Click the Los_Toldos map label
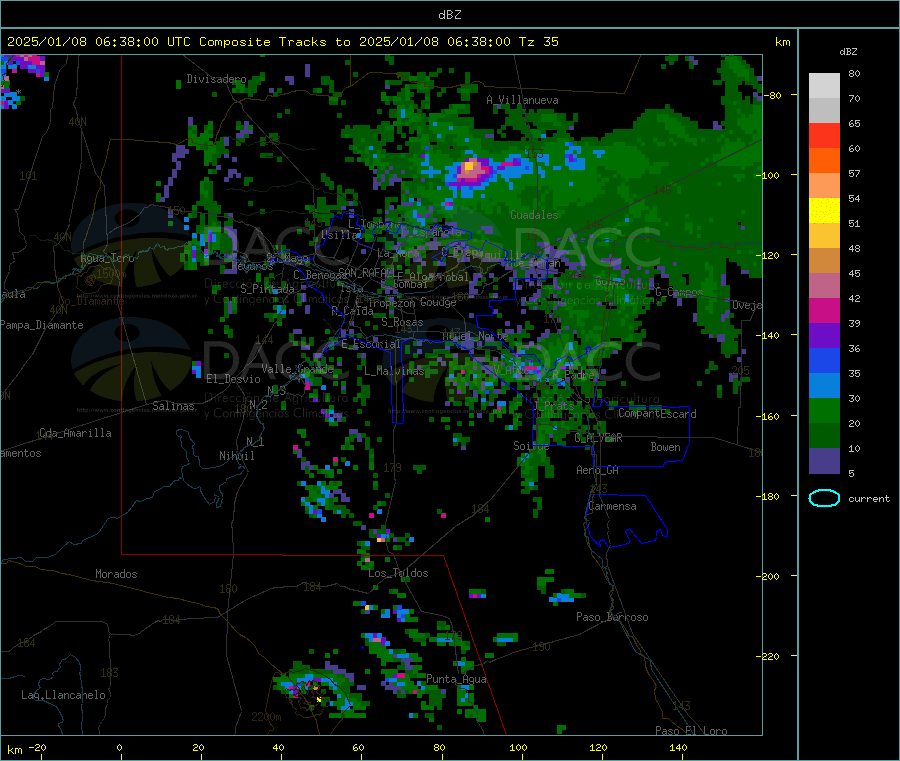This screenshot has width=900, height=761. click(x=398, y=573)
